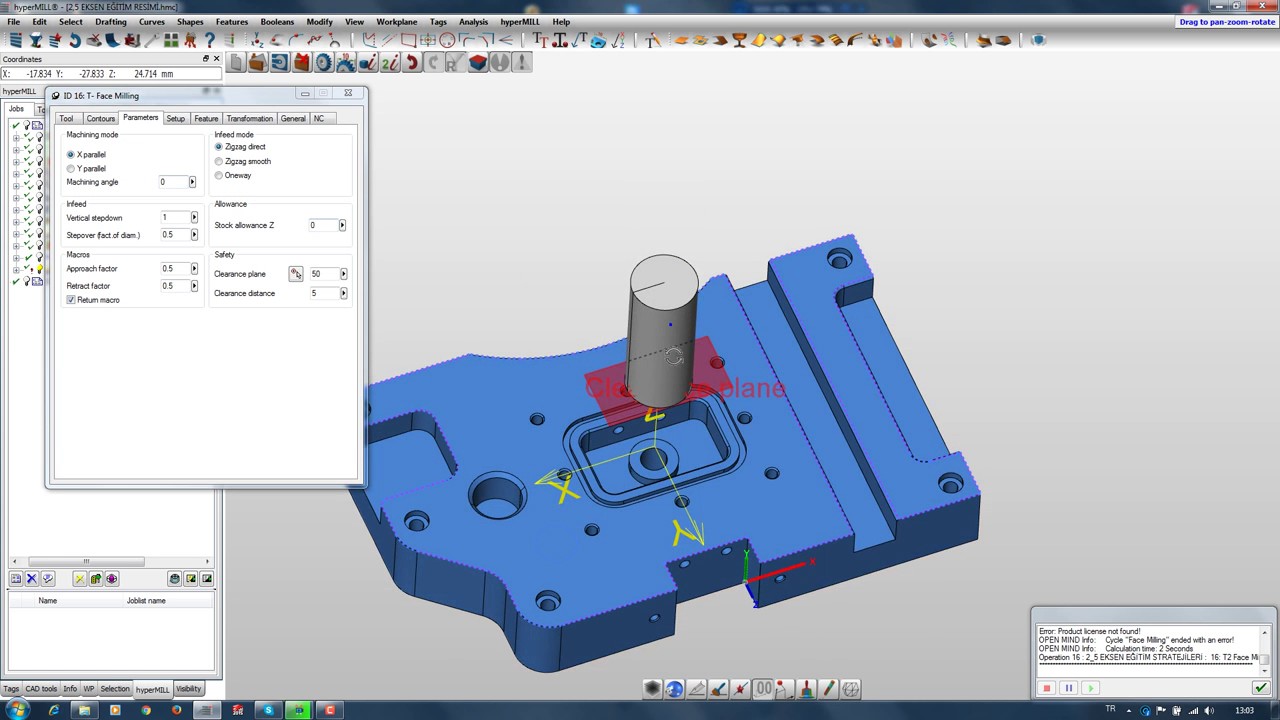This screenshot has width=1280, height=720.
Task: Select Zigzag smooth infeed mode
Action: pyautogui.click(x=219, y=161)
